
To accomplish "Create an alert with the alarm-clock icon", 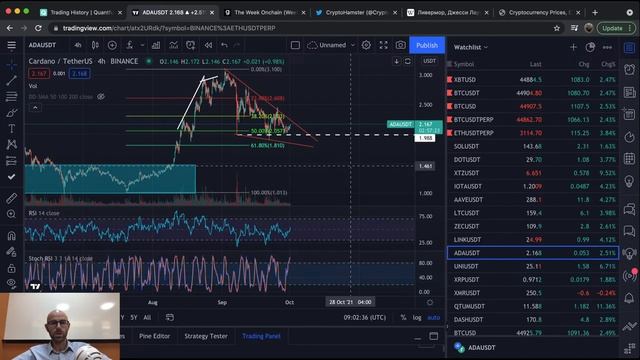I will coord(191,45).
